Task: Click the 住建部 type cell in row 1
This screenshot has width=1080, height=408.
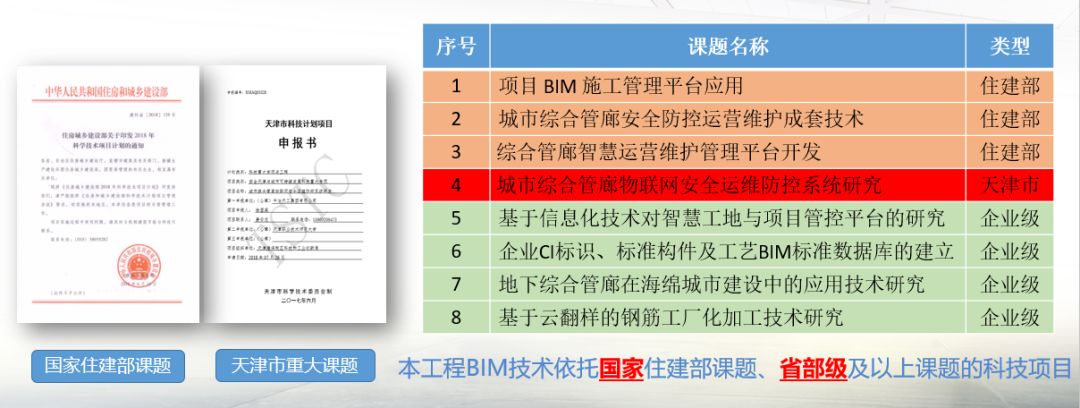Action: click(1010, 86)
